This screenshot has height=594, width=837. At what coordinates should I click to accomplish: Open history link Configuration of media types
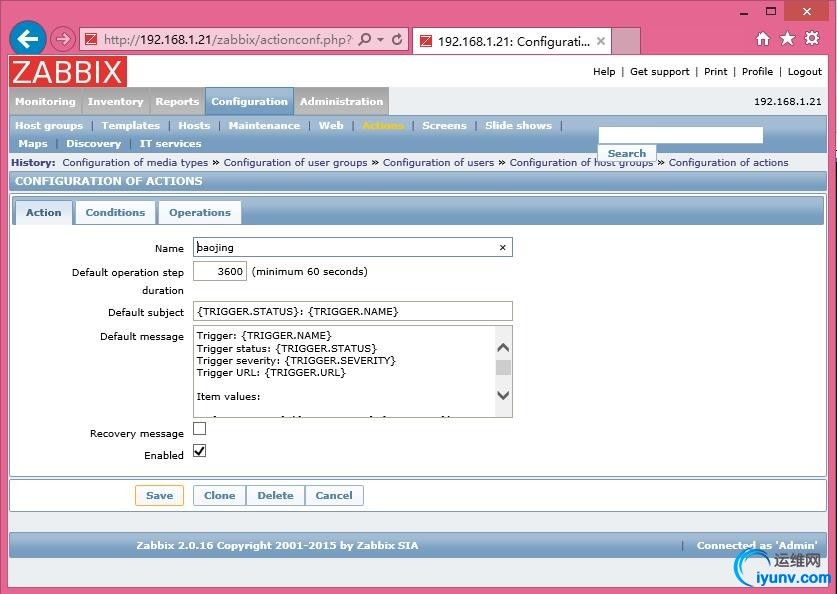point(135,162)
